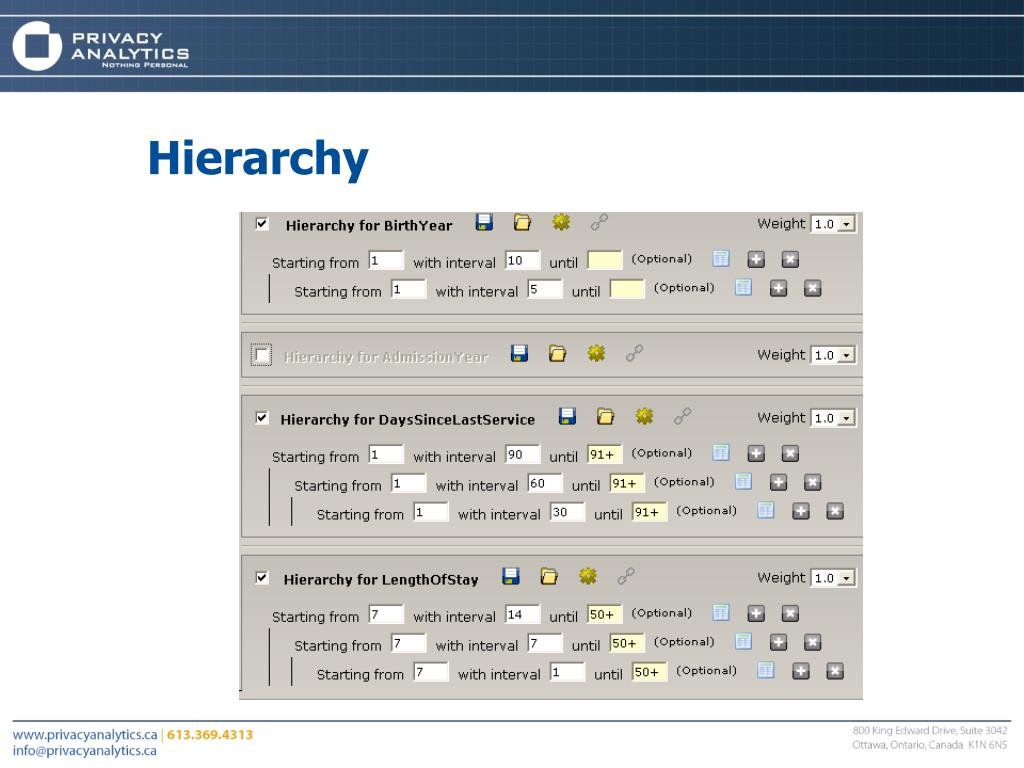Add level on BirthYear interval 10 row

click(x=756, y=259)
